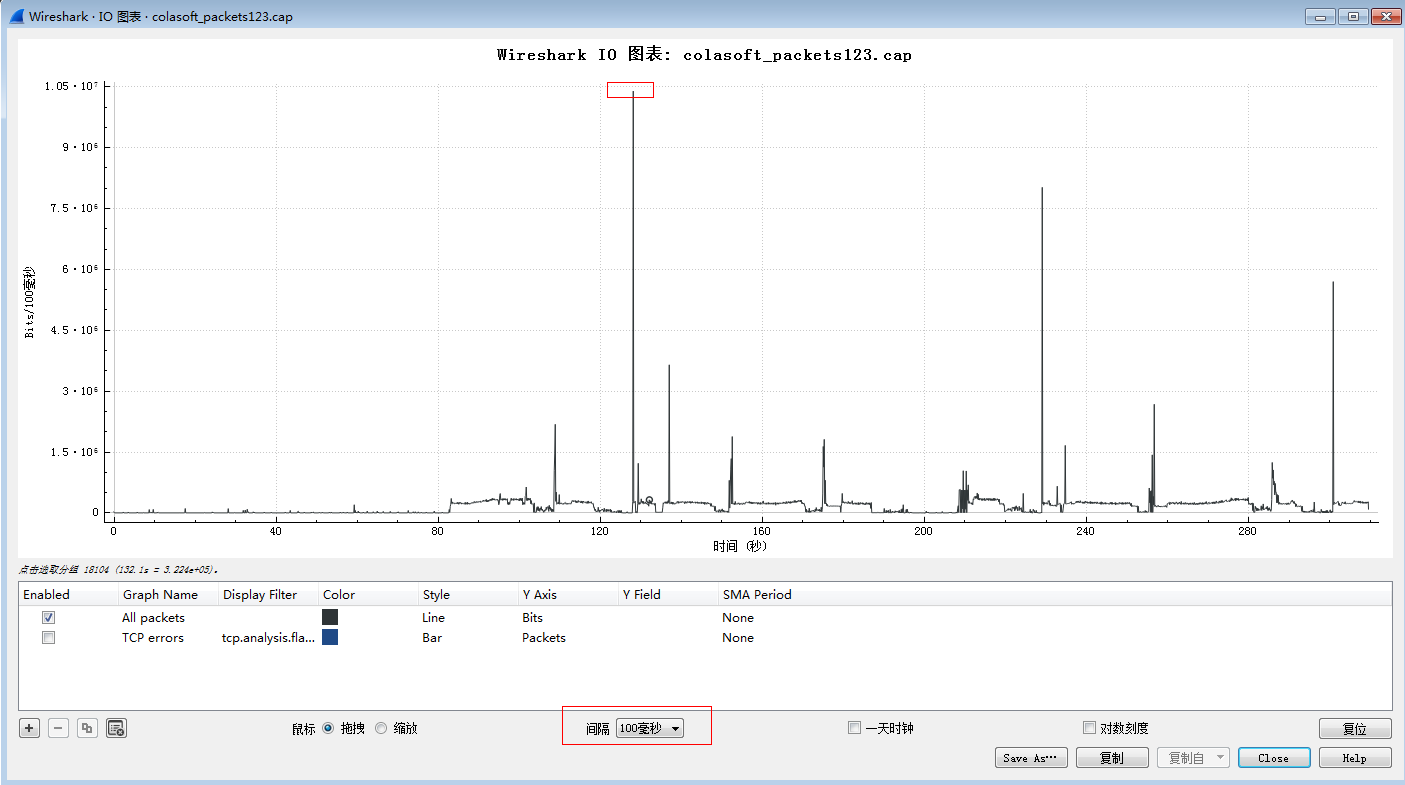Click the chart title Wireshark IO 图表
The height and width of the screenshot is (785, 1405).
[x=704, y=55]
